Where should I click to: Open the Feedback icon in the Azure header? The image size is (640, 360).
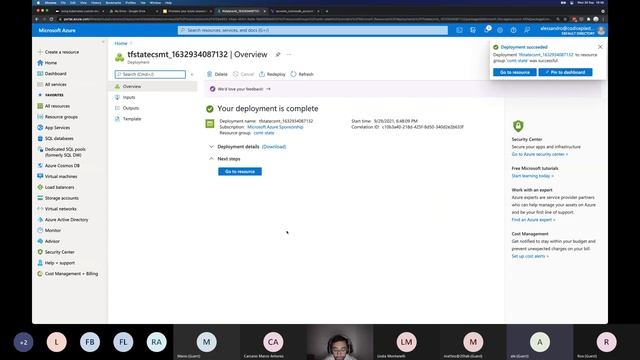[527, 30]
